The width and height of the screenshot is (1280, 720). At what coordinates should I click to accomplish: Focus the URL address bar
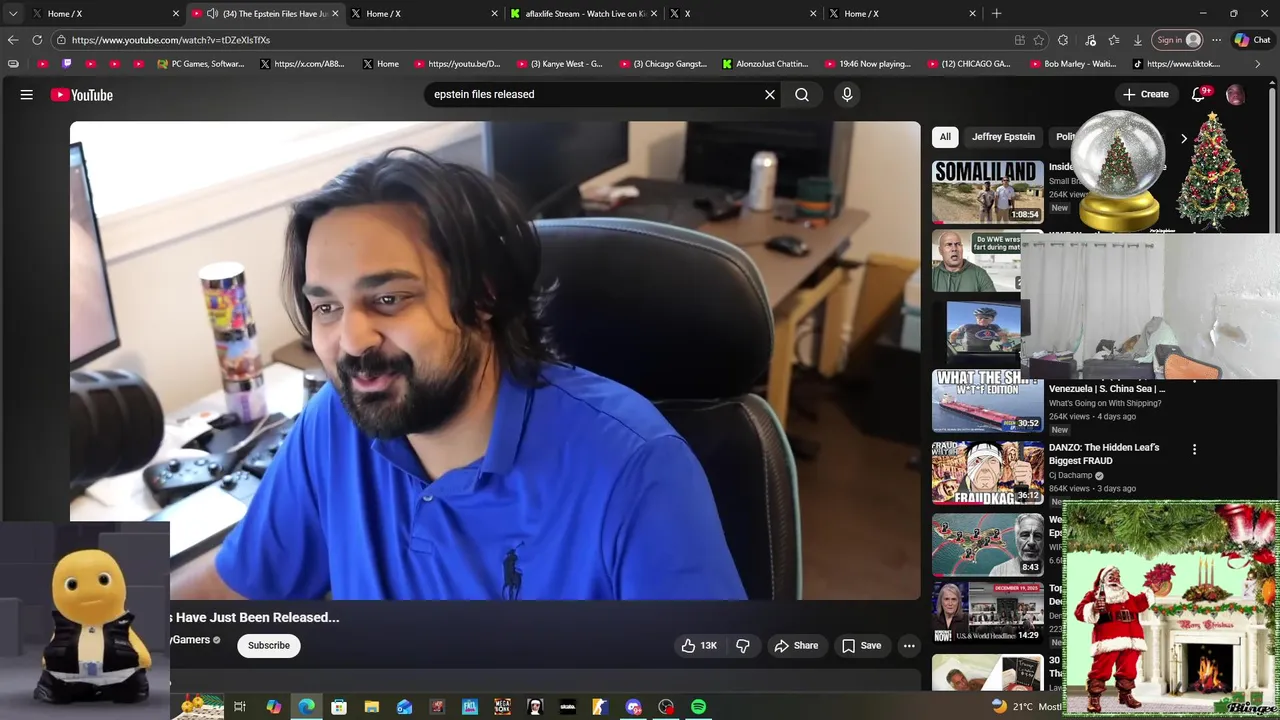click(x=530, y=40)
